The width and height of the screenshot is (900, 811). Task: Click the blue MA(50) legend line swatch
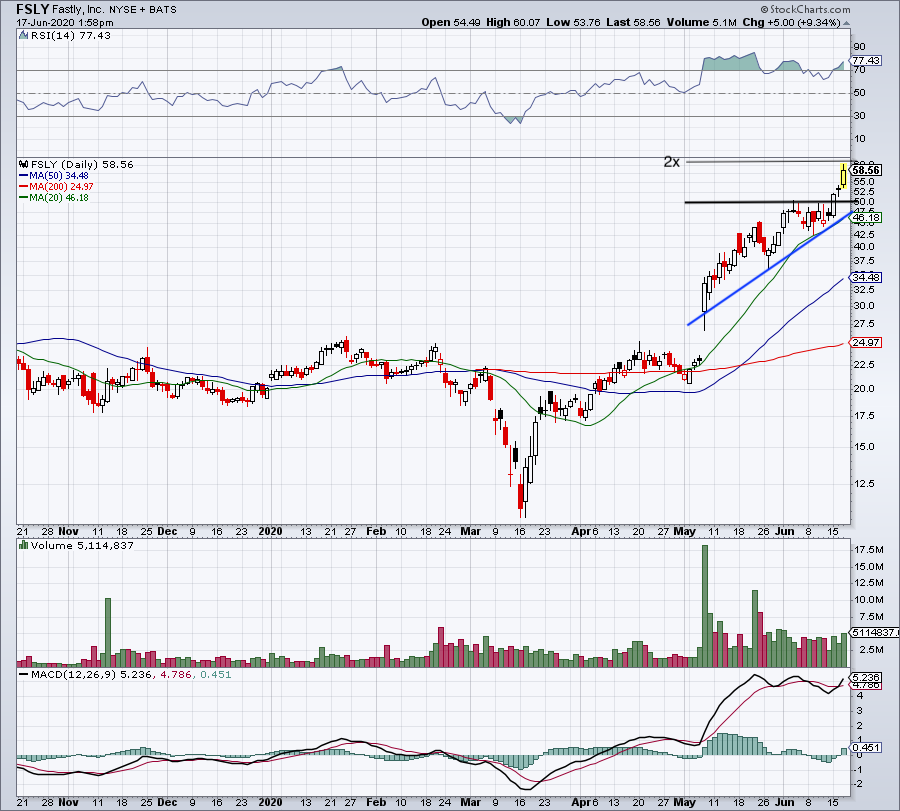click(24, 176)
